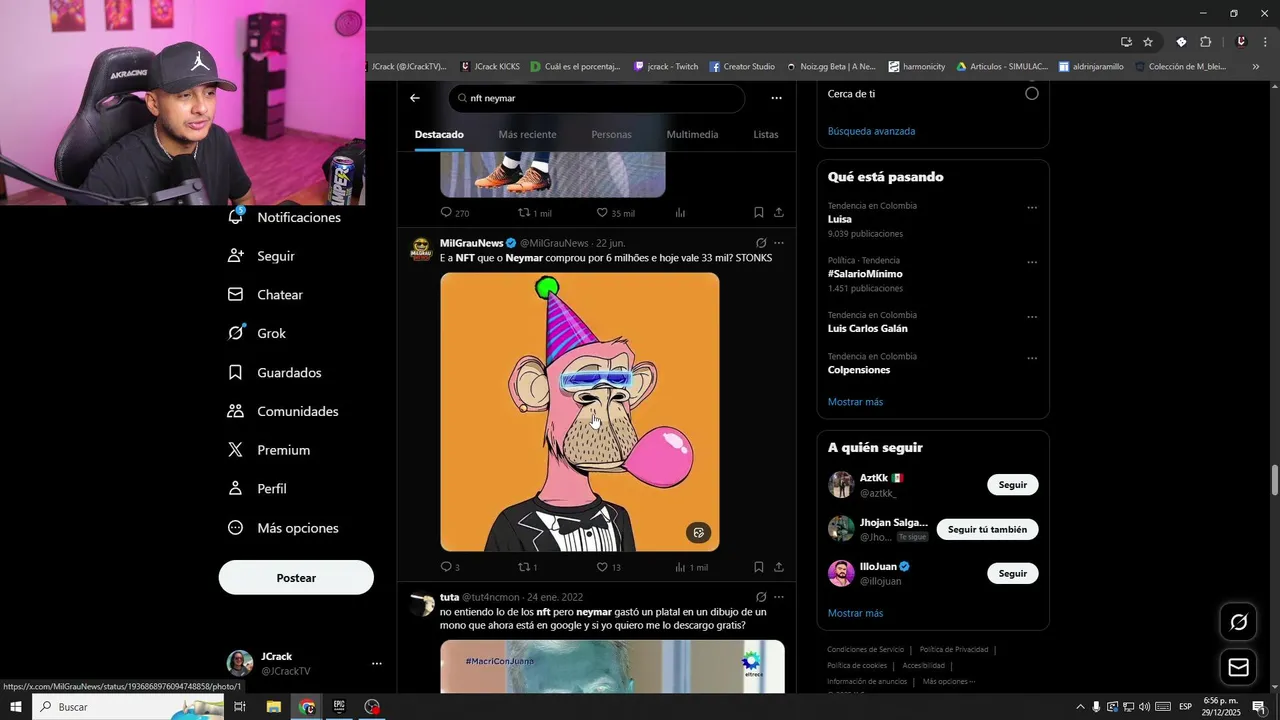Open Seguir in the sidebar

(x=262, y=256)
